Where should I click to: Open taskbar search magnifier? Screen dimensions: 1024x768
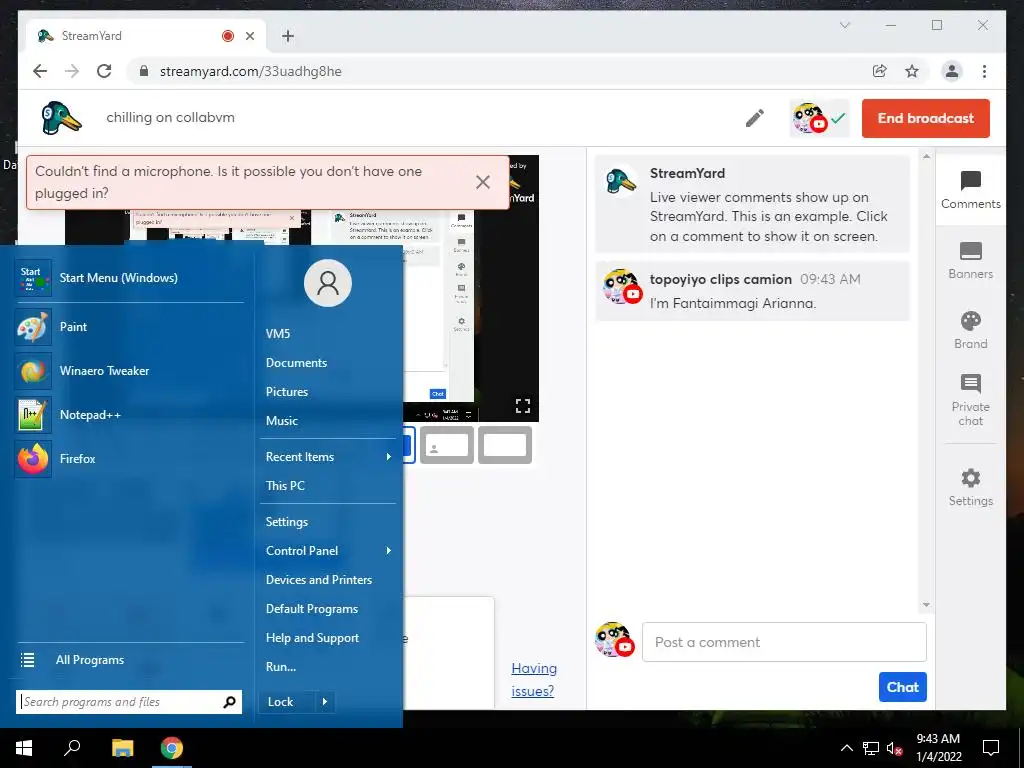tap(72, 748)
